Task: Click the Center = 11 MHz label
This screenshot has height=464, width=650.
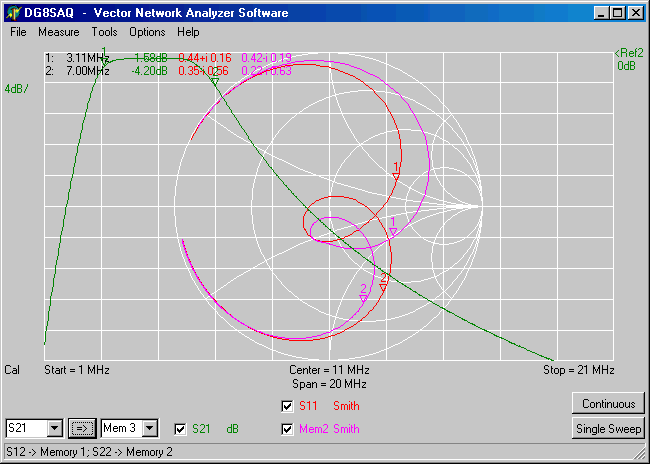Action: 329,370
